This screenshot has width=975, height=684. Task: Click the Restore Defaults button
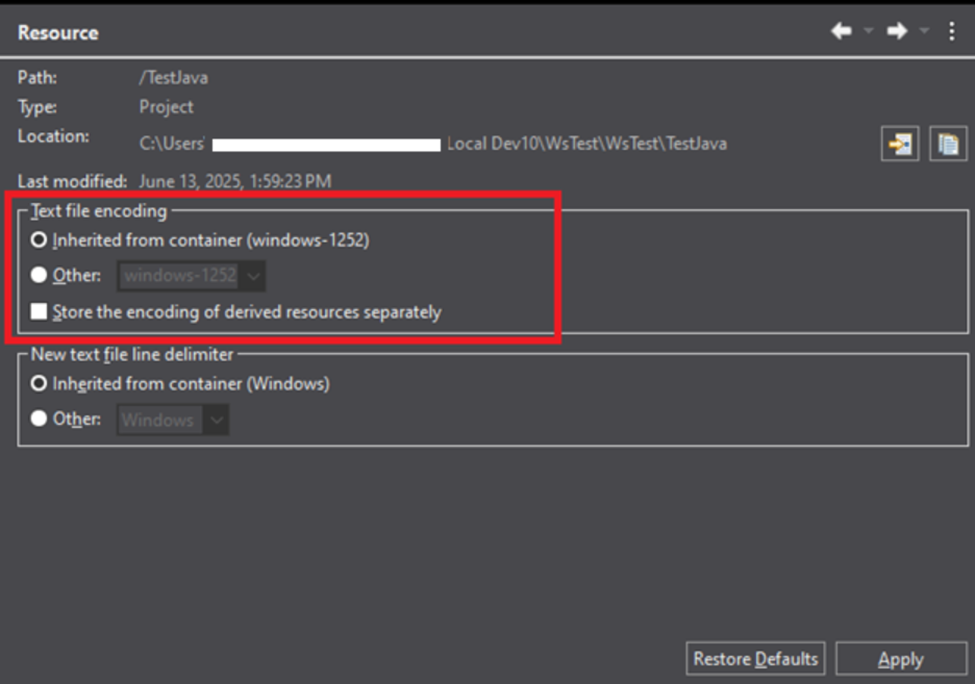point(755,659)
